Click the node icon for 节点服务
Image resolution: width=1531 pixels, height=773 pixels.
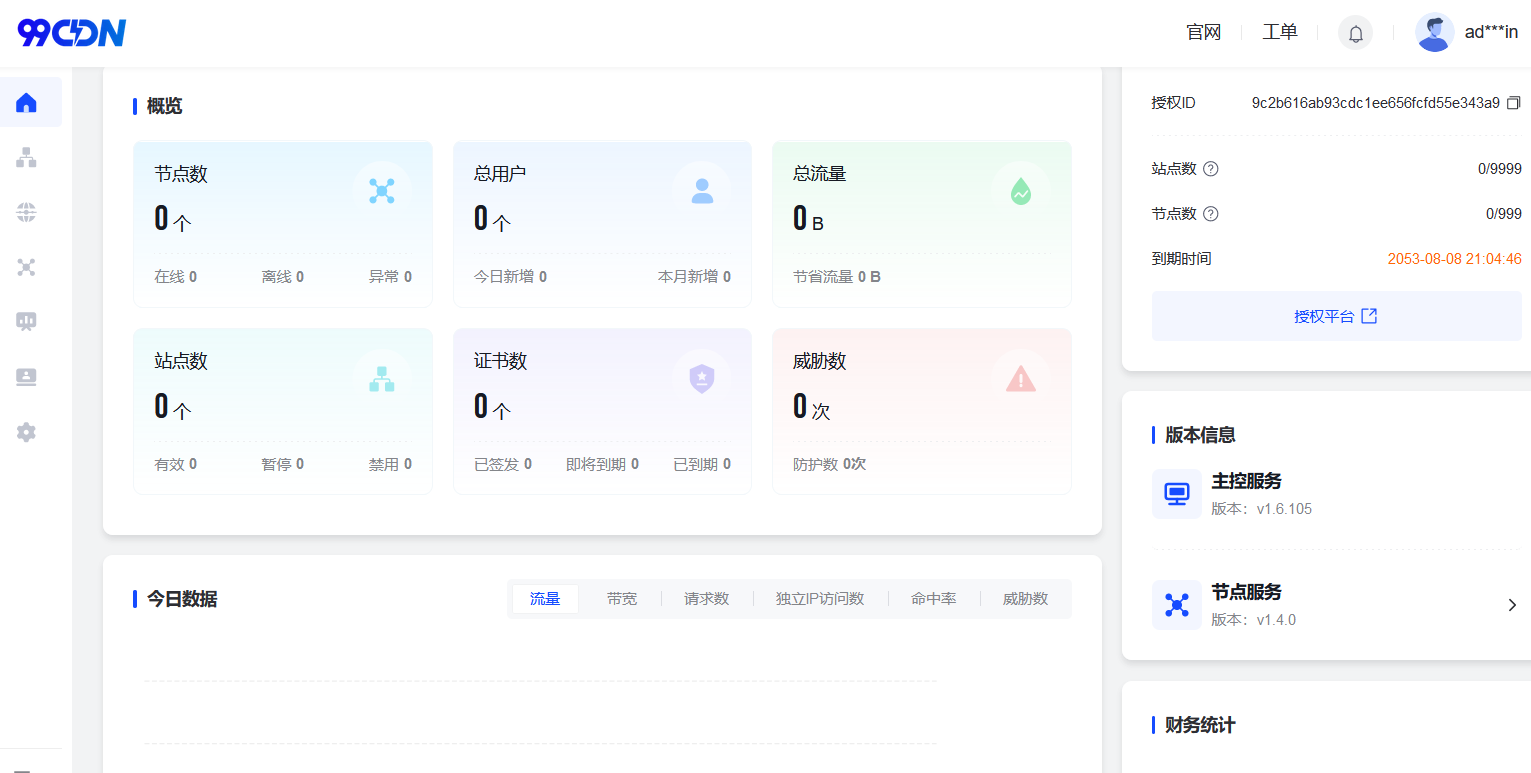pos(1177,605)
